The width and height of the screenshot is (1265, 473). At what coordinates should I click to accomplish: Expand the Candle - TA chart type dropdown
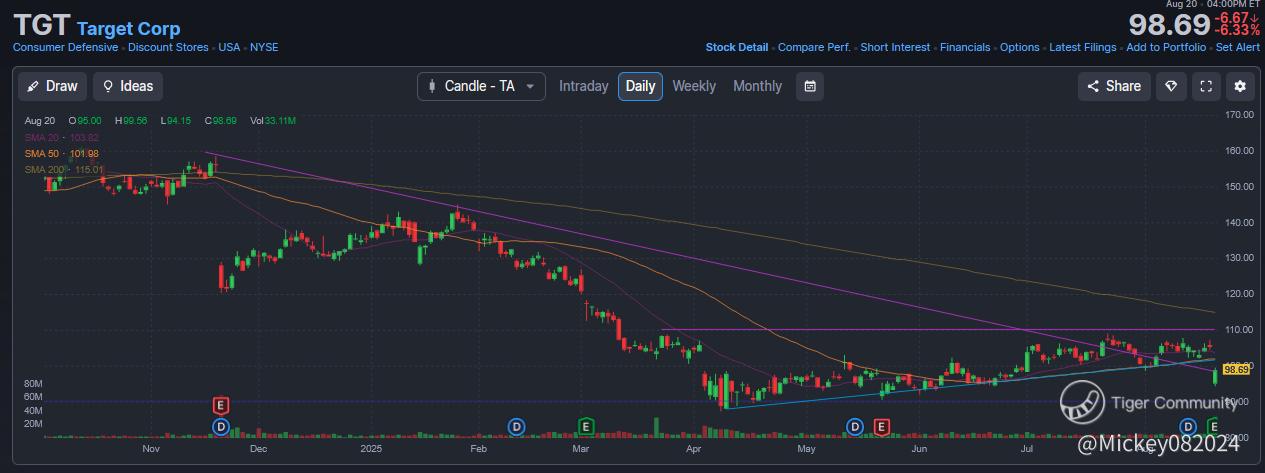pos(482,86)
